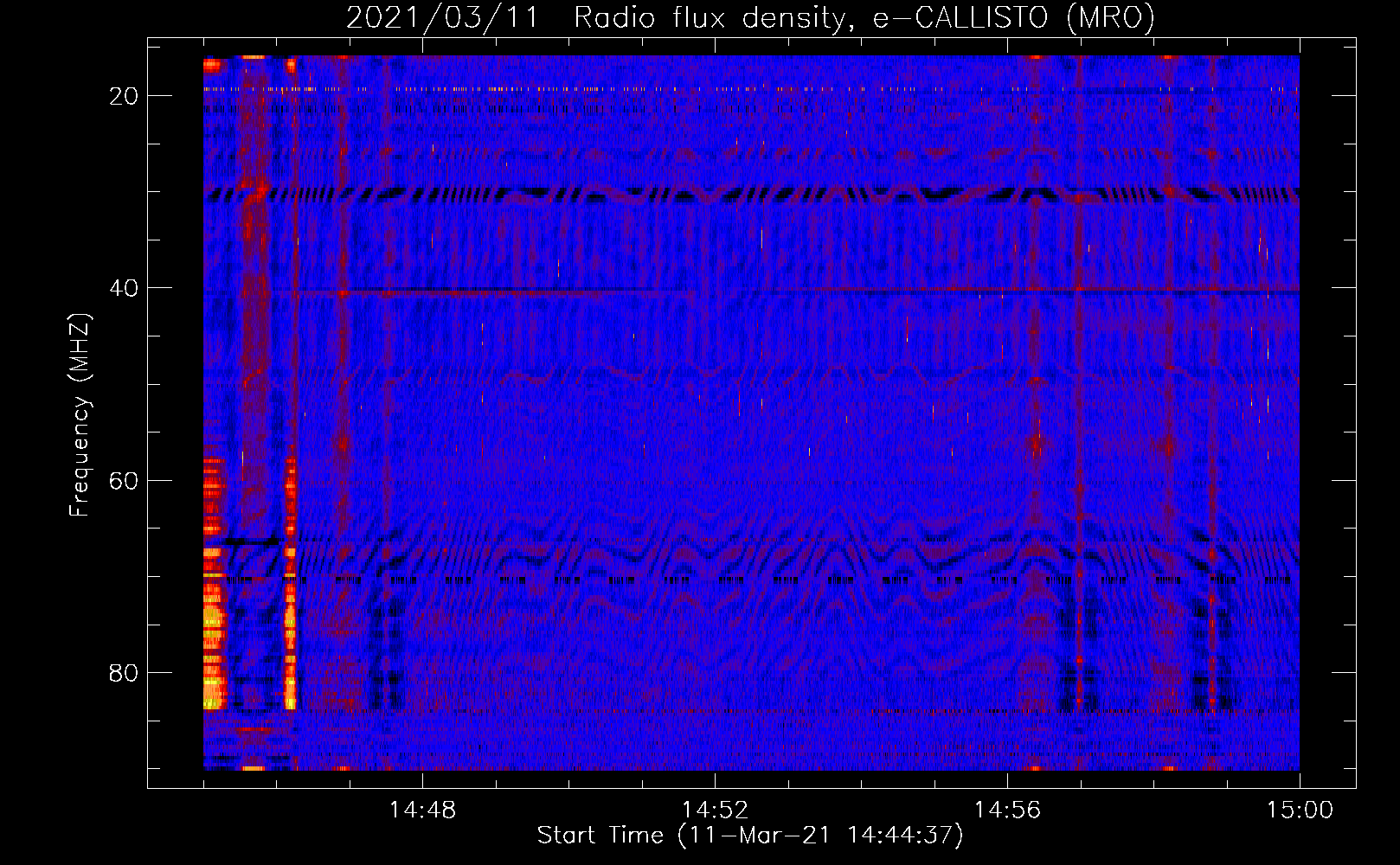Click the '80' frequency tick label

[125, 672]
